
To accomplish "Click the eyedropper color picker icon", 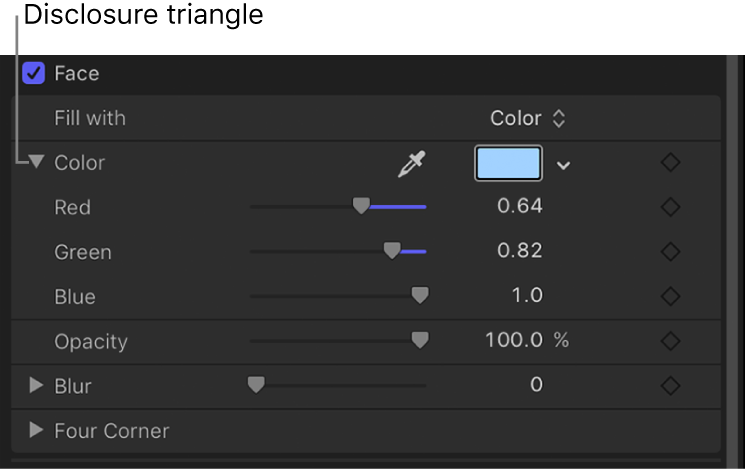I will [410, 164].
